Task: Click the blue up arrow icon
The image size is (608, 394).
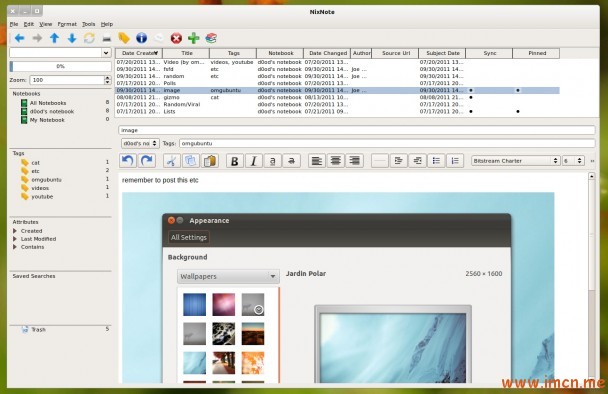Action: [54, 38]
